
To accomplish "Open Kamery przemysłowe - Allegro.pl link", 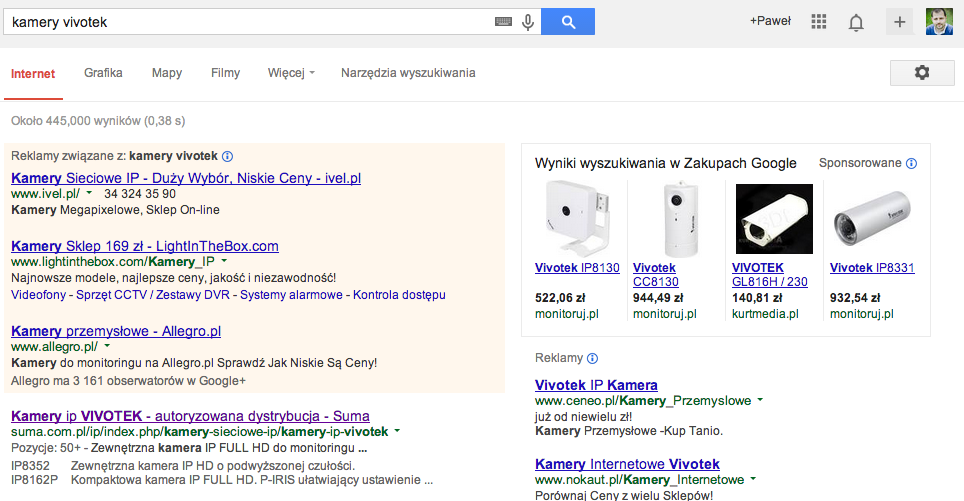I will (x=116, y=331).
